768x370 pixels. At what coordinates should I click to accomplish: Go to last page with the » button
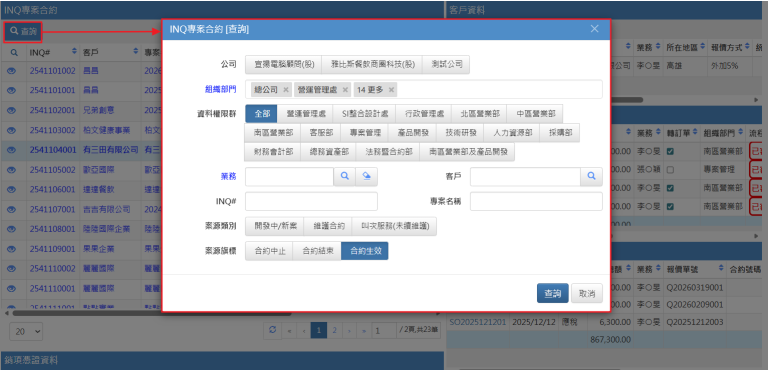[x=364, y=331]
